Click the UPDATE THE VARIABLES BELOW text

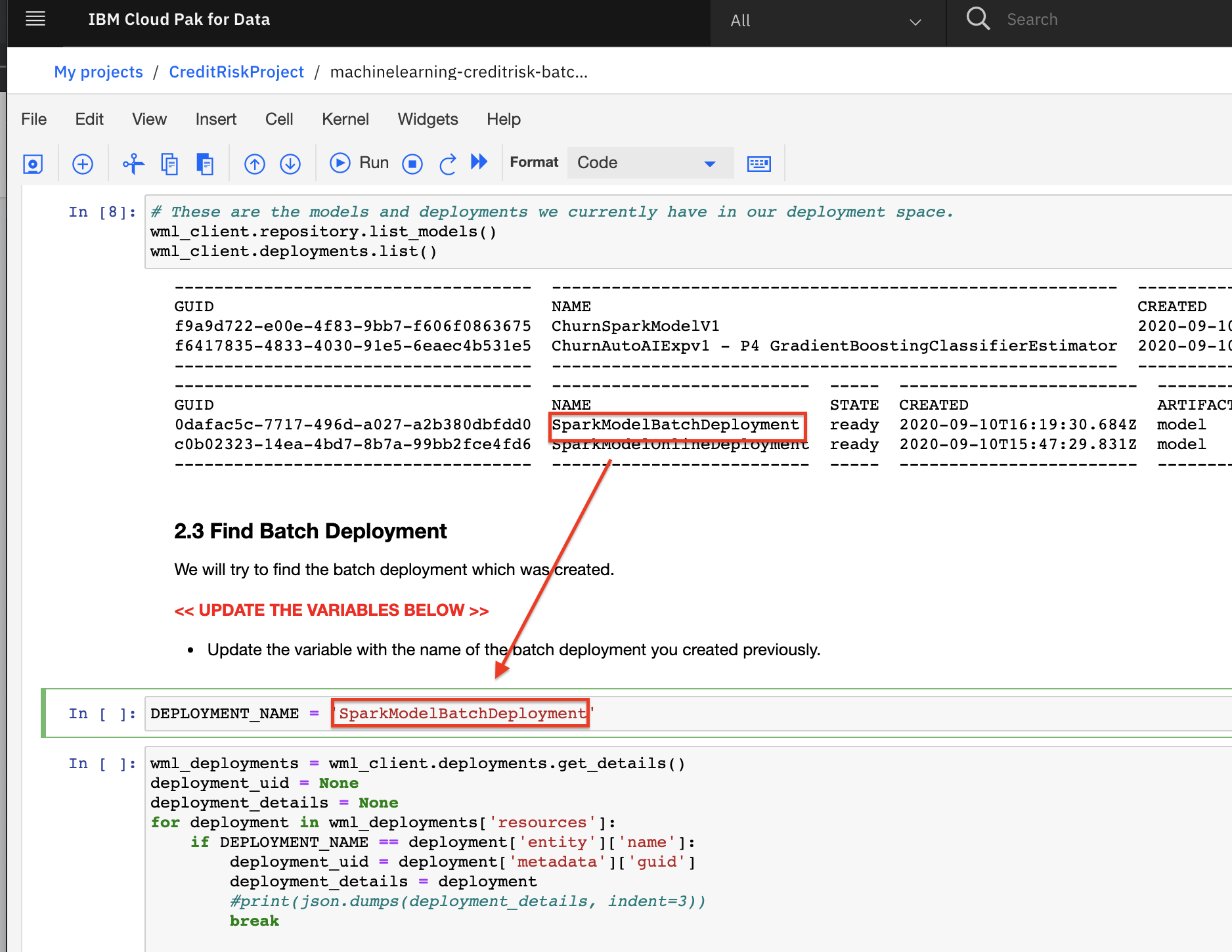point(332,610)
